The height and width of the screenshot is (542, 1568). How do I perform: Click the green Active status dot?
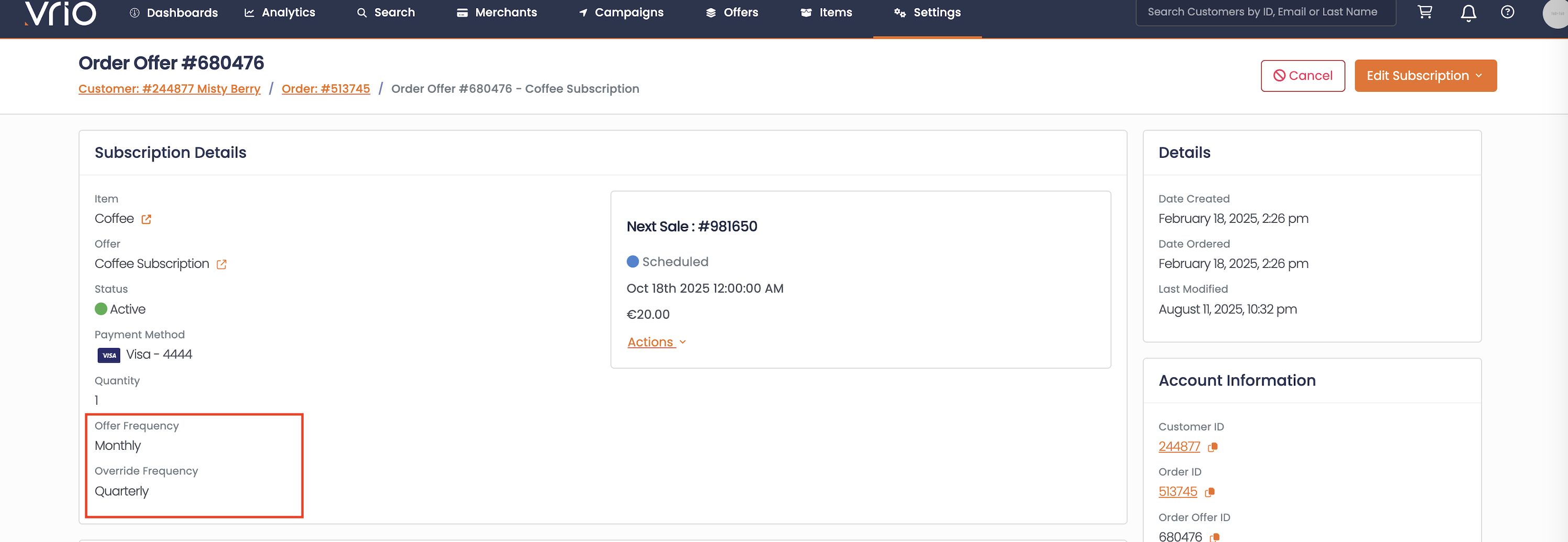pyautogui.click(x=101, y=309)
